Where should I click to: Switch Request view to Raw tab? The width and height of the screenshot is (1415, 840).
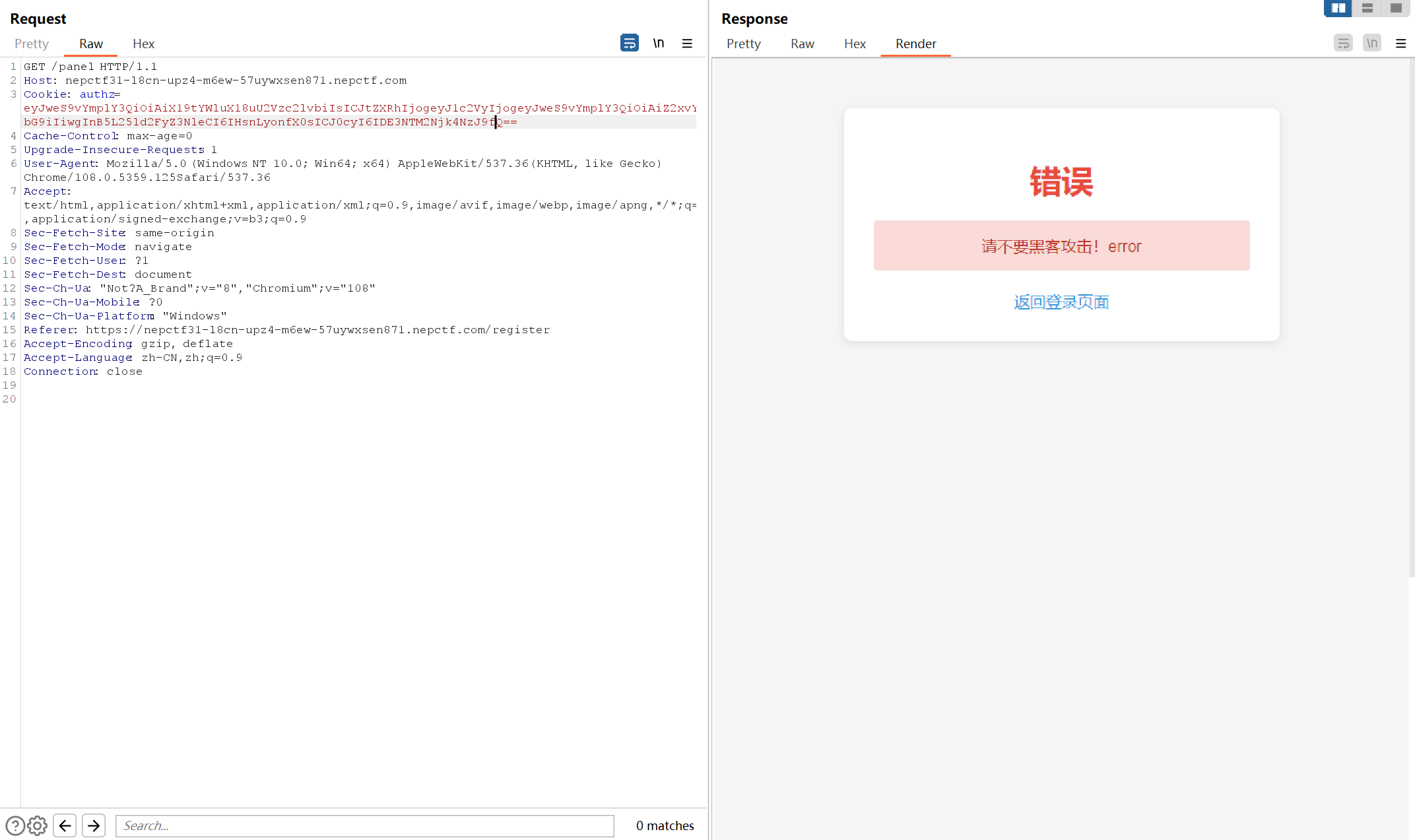click(x=91, y=44)
